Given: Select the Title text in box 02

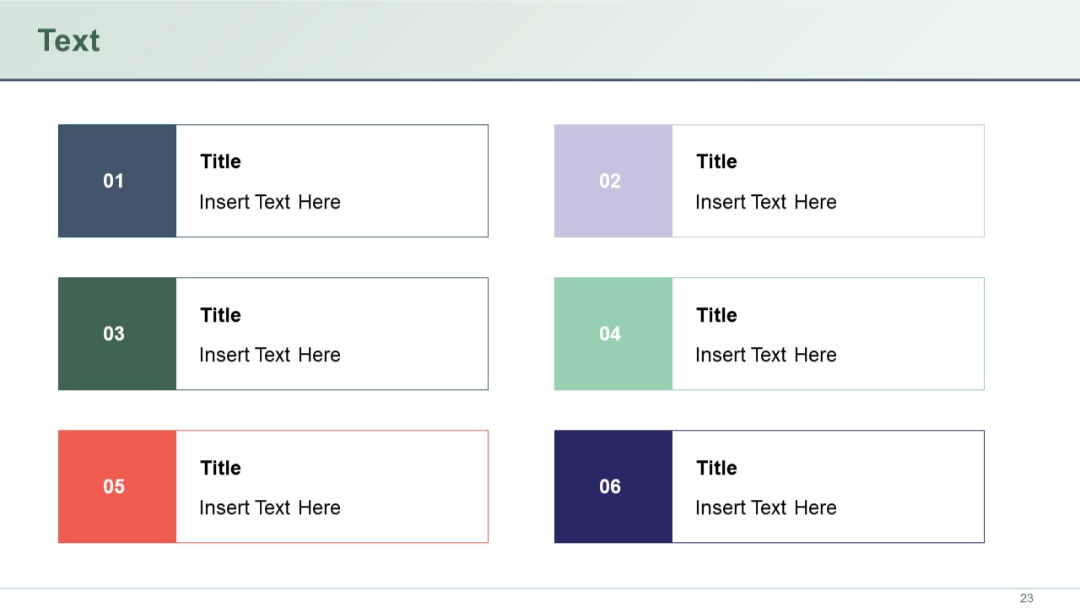Looking at the screenshot, I should pos(716,161).
